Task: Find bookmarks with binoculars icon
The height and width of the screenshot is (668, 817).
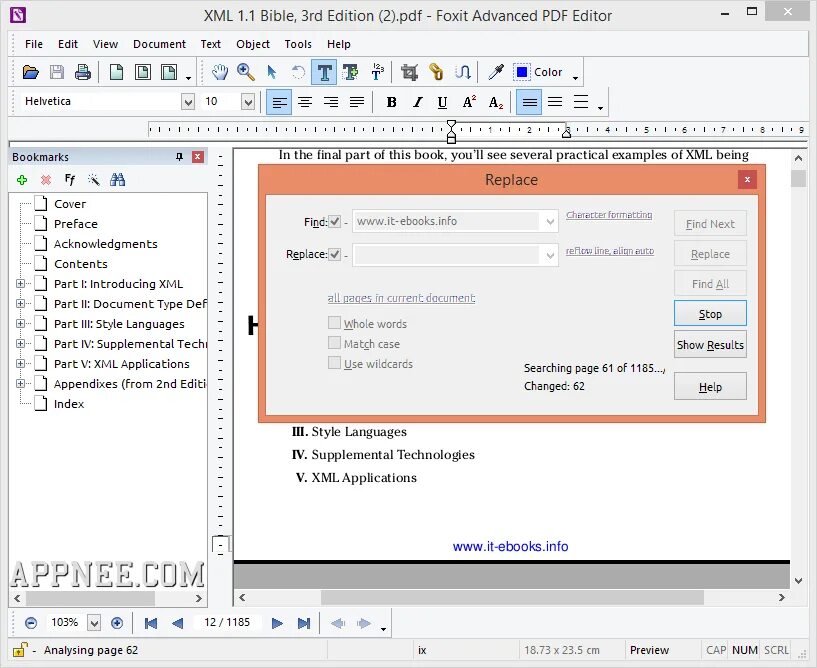Action: click(117, 180)
